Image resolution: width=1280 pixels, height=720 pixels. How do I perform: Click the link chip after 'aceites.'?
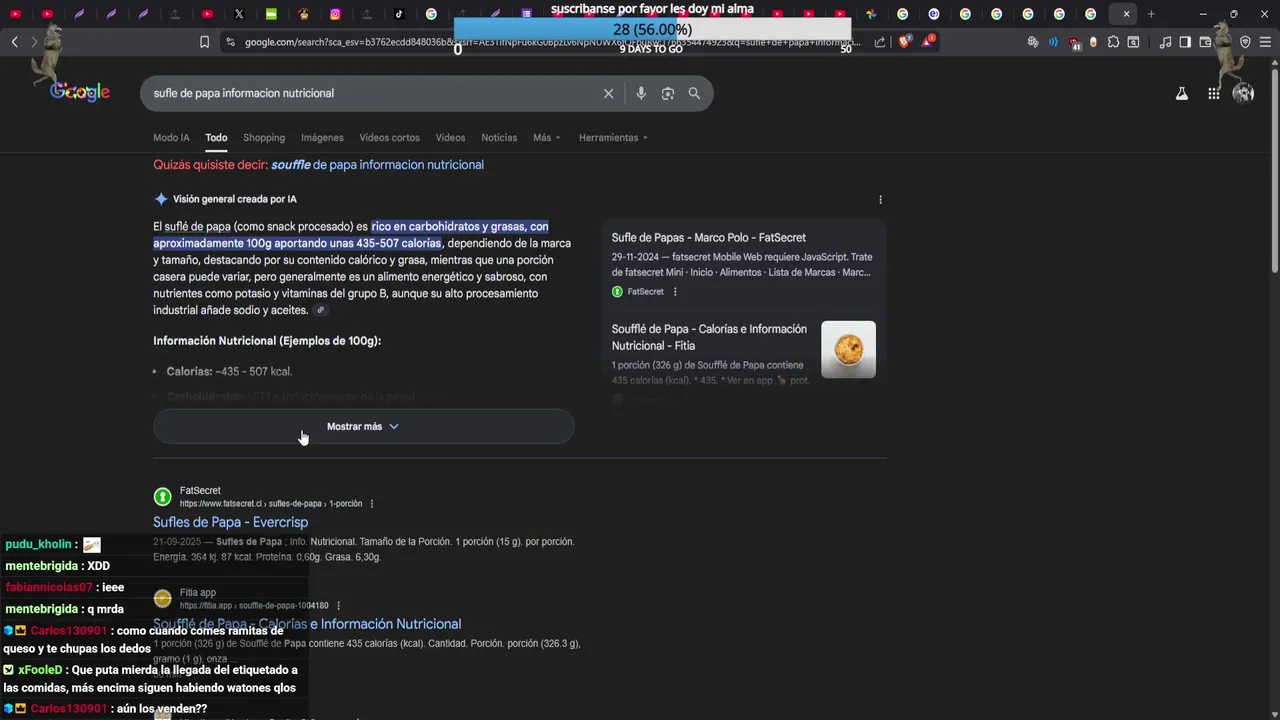320,310
